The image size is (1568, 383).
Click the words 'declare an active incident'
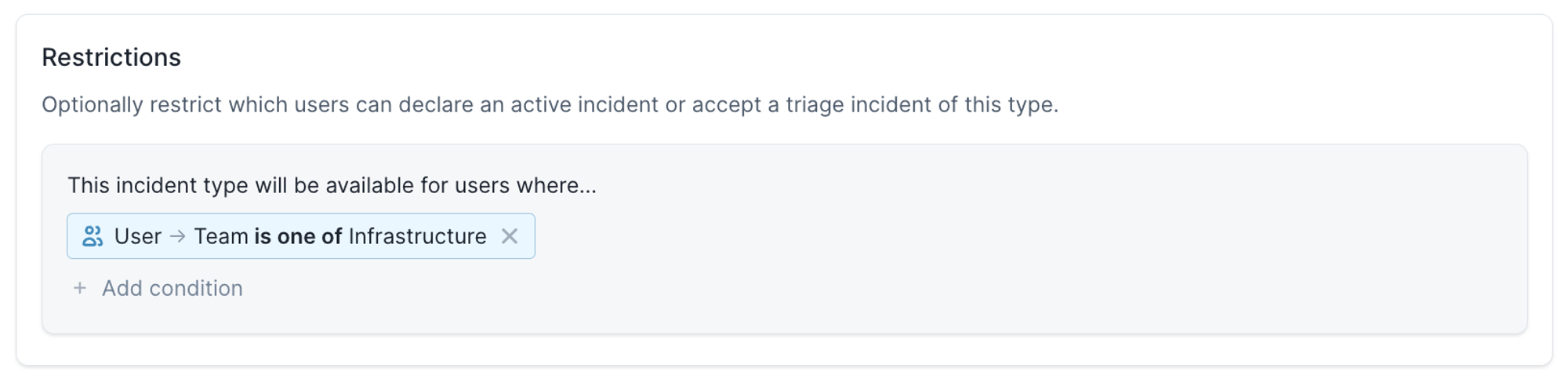(508, 105)
